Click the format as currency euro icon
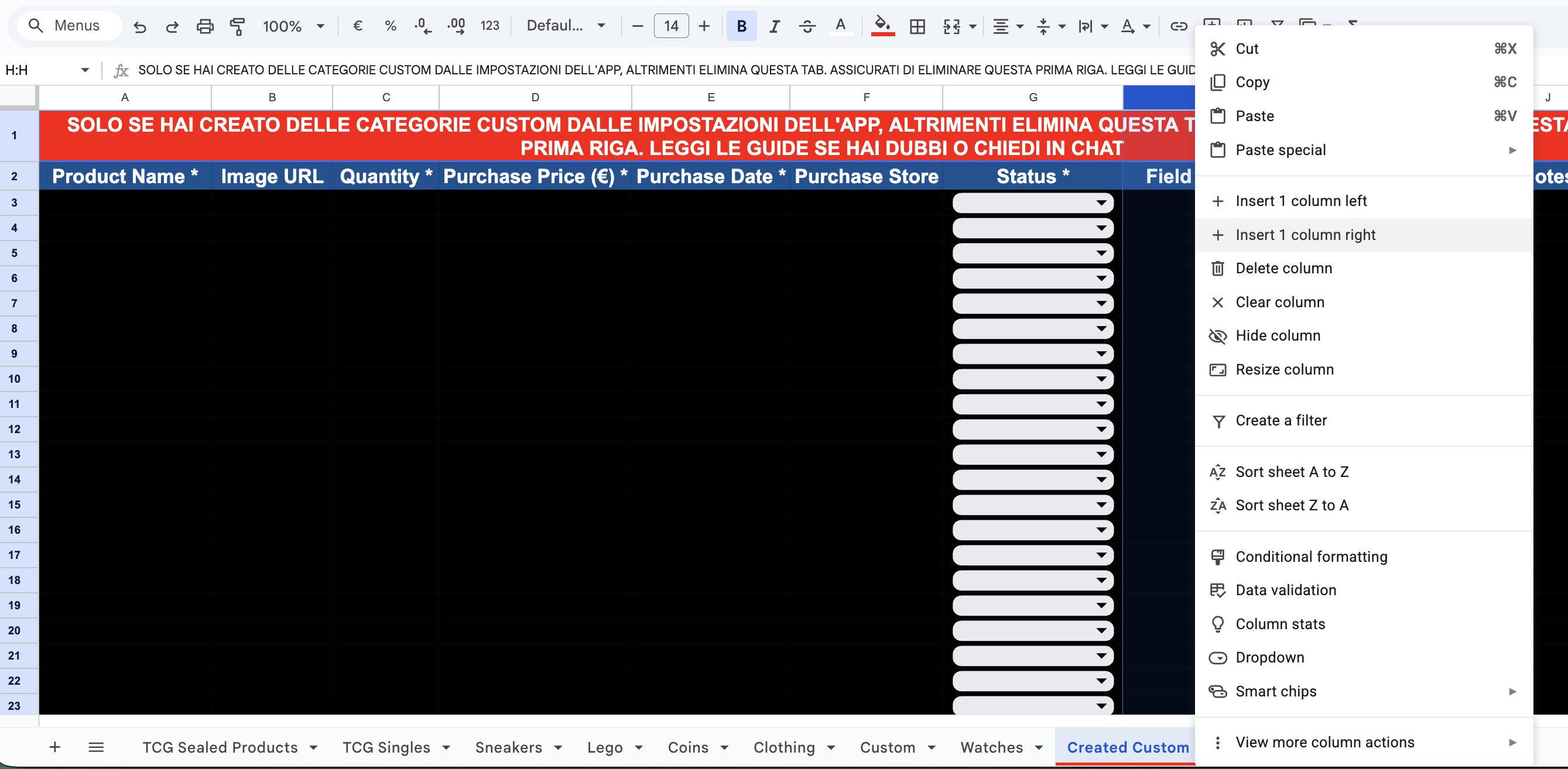The width and height of the screenshot is (1568, 769). pos(358,26)
